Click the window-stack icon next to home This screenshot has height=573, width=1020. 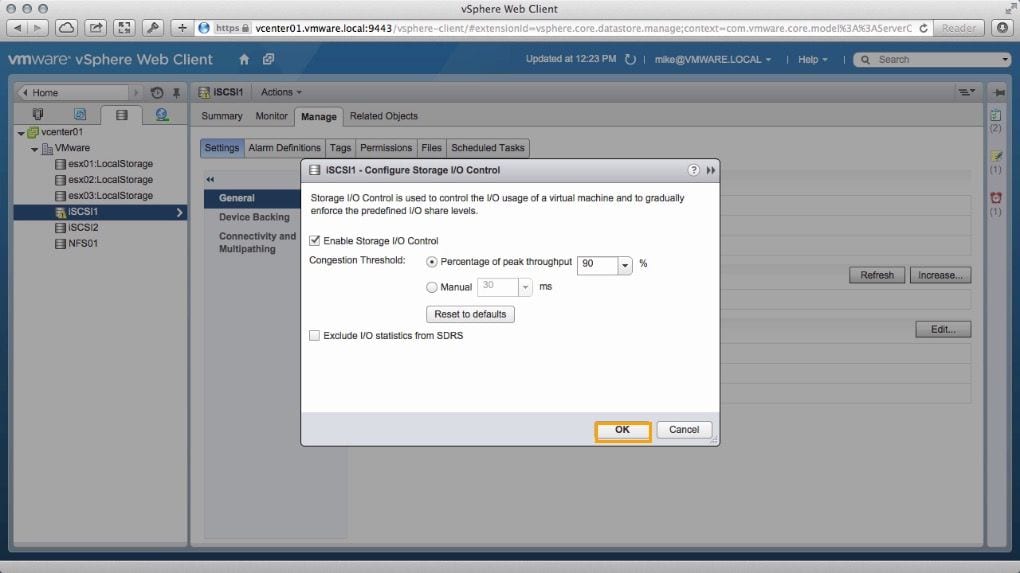point(268,59)
